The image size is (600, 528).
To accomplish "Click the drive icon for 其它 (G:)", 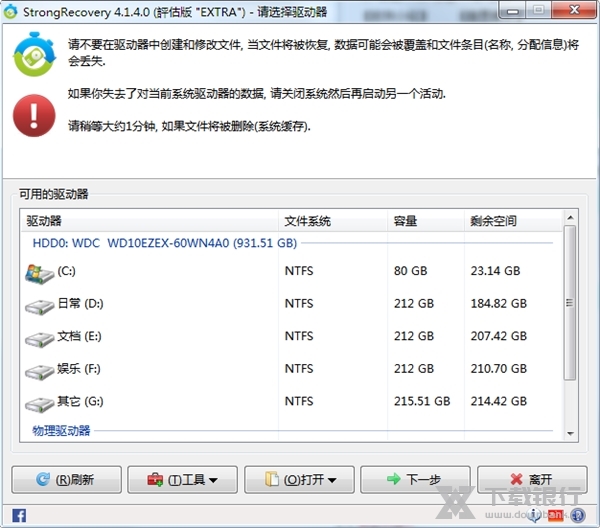I will (39, 404).
